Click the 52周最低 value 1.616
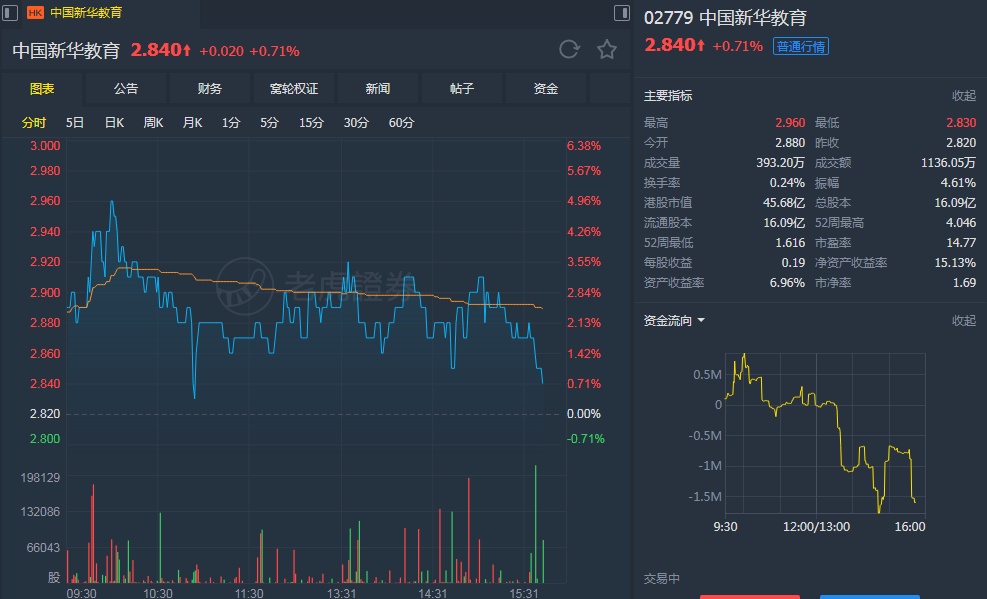Viewport: 987px width, 599px height. [790, 243]
